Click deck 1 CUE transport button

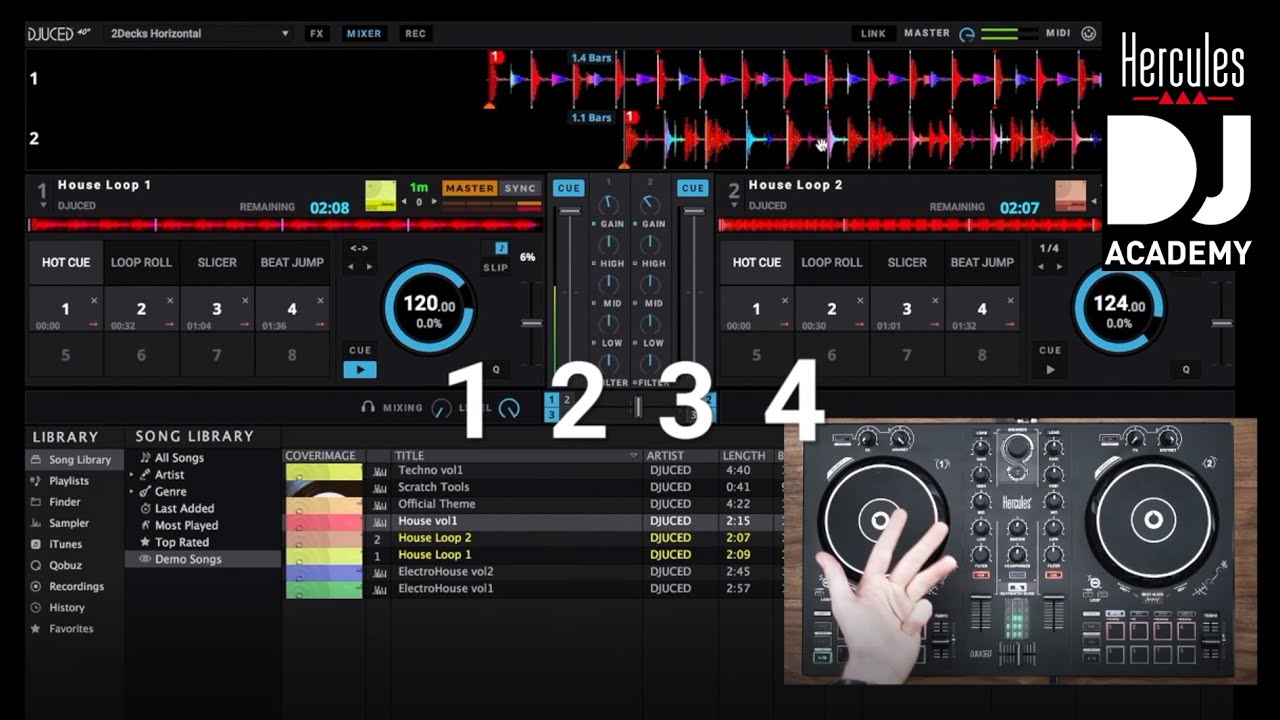point(360,350)
